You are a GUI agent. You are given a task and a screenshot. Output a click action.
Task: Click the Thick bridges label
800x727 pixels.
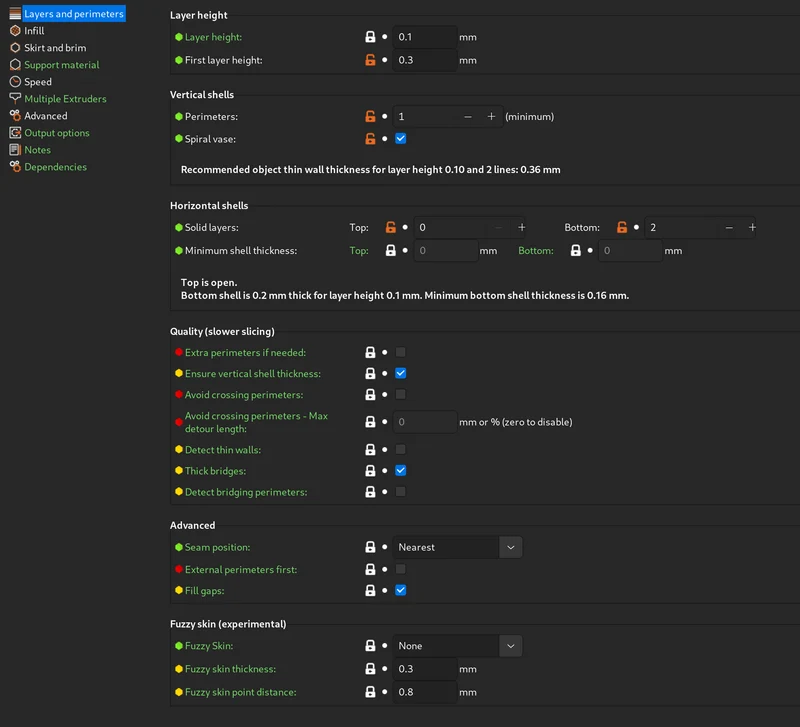click(215, 471)
